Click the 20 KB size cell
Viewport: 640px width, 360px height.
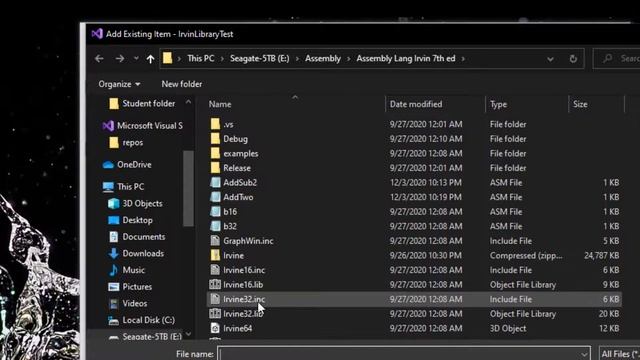[x=609, y=314]
